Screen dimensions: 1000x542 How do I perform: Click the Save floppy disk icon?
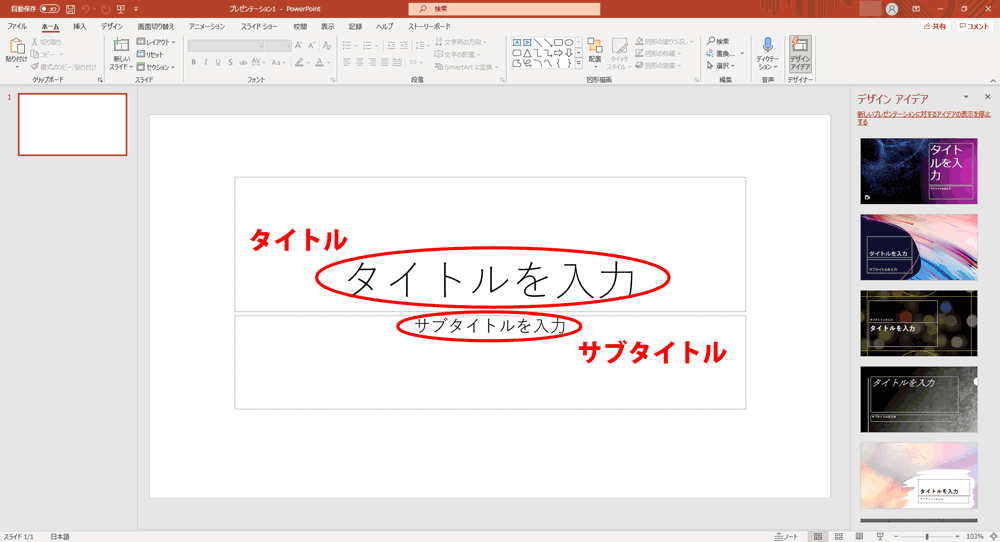pos(71,9)
